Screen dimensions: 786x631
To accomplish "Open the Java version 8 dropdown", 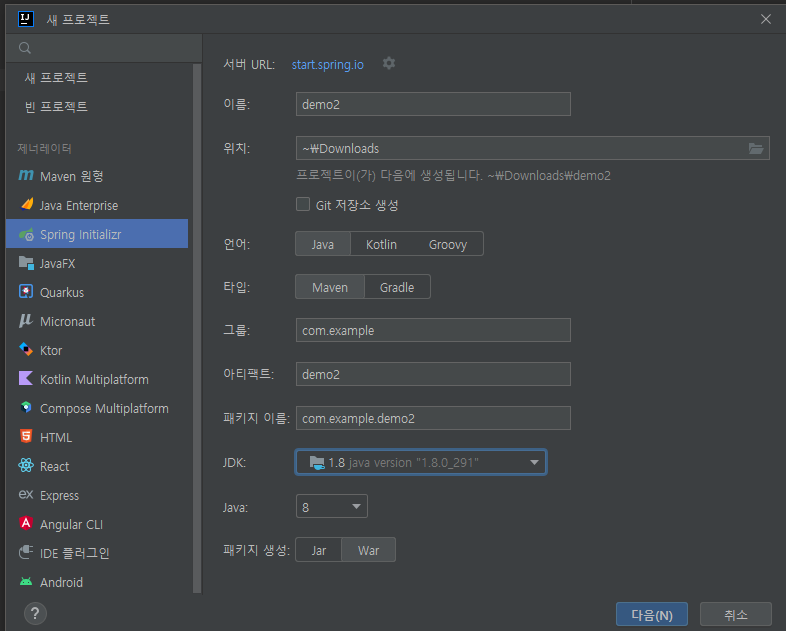I will pyautogui.click(x=332, y=506).
